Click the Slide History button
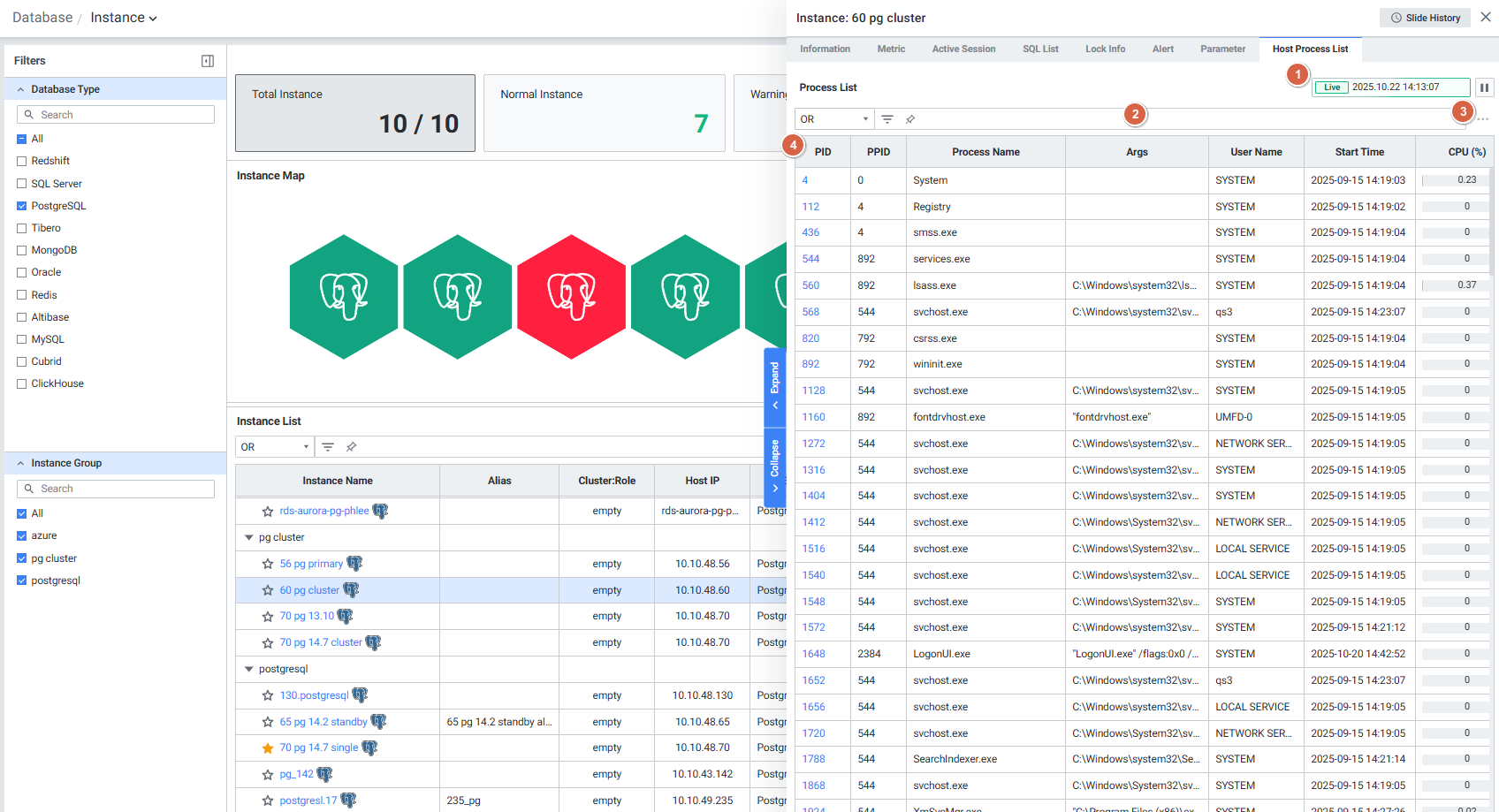The height and width of the screenshot is (812, 1499). (1425, 18)
